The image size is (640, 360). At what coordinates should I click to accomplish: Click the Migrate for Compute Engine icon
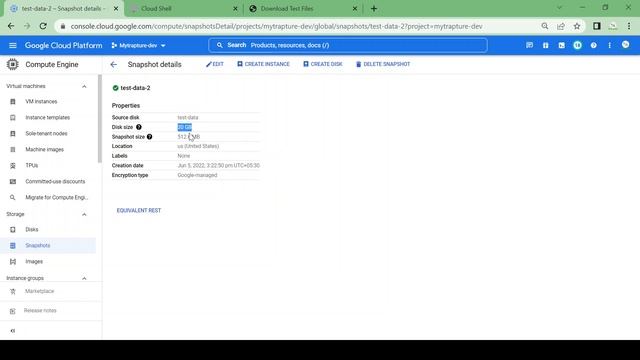click(x=13, y=198)
